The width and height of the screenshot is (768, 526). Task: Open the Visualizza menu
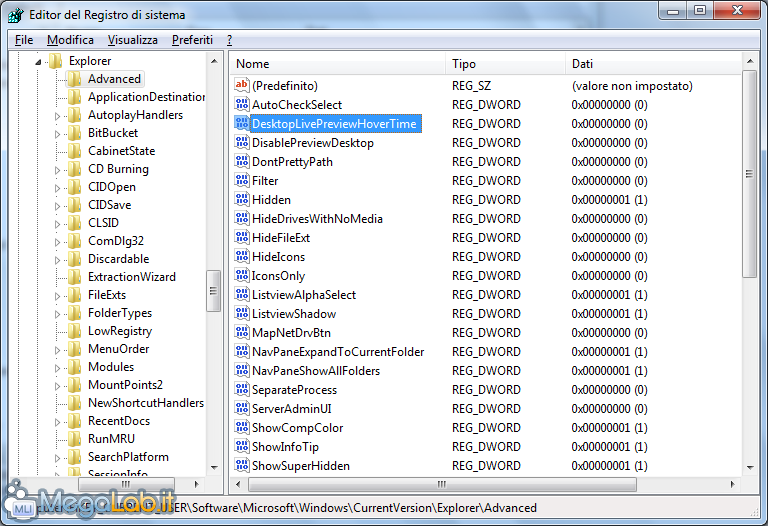(133, 40)
